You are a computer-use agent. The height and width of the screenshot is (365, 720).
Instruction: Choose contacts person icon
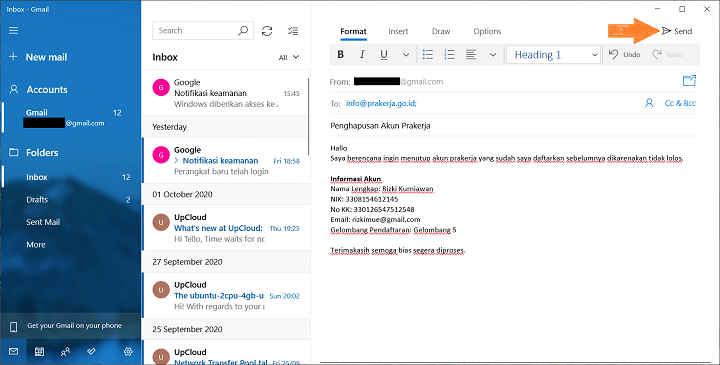click(649, 103)
